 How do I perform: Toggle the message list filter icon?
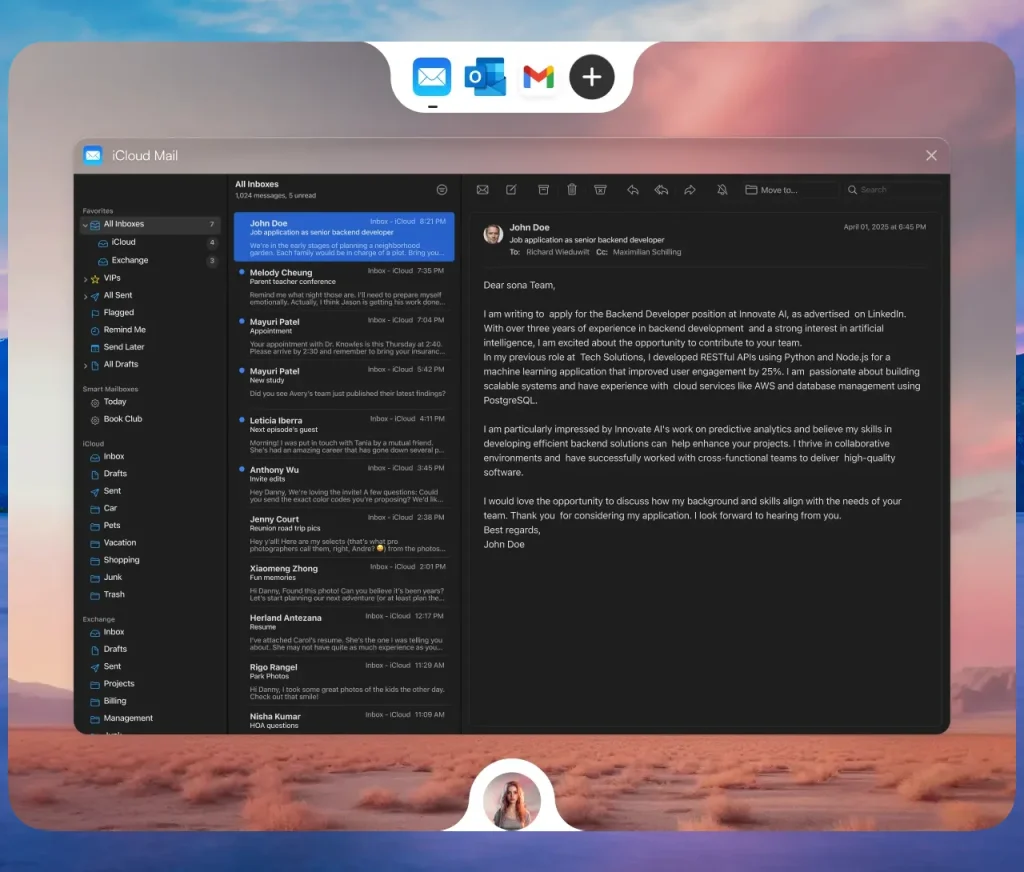tap(442, 189)
